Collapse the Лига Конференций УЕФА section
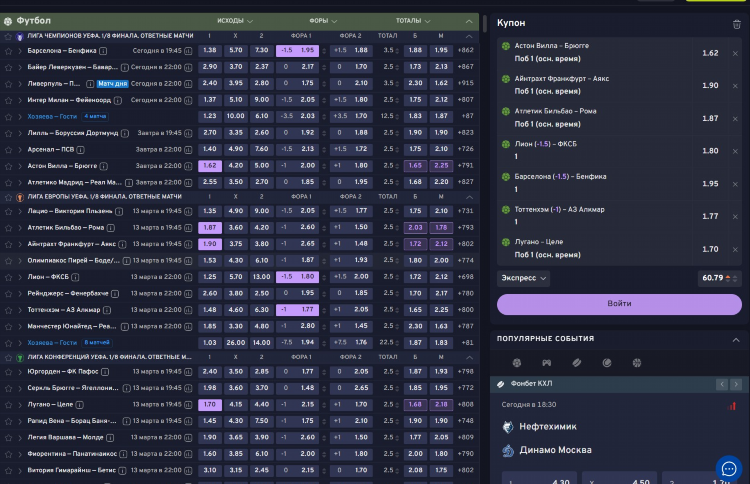This screenshot has width=750, height=484. [469, 357]
